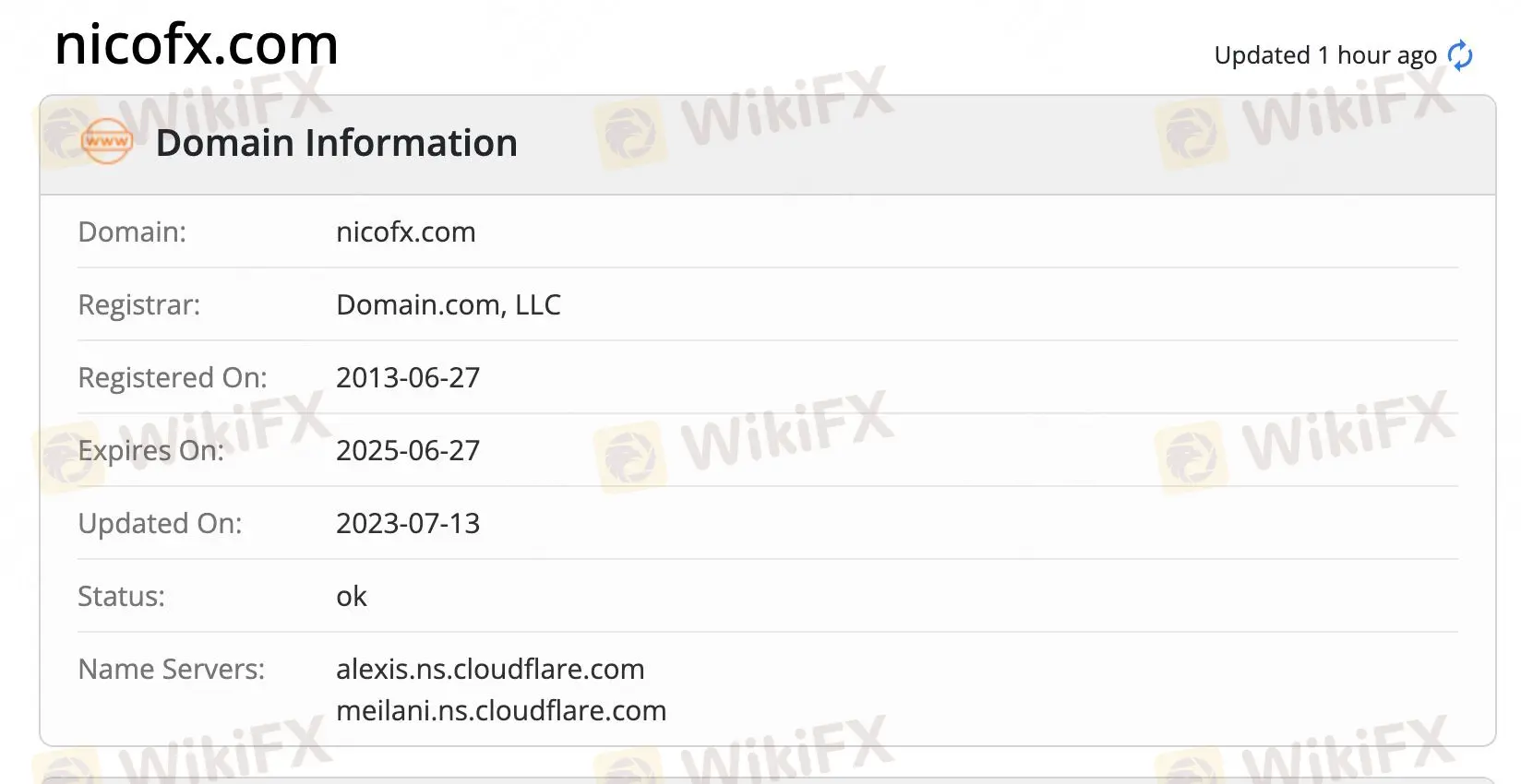The width and height of the screenshot is (1521, 784).
Task: Click the Registered On label
Action: click(x=173, y=377)
